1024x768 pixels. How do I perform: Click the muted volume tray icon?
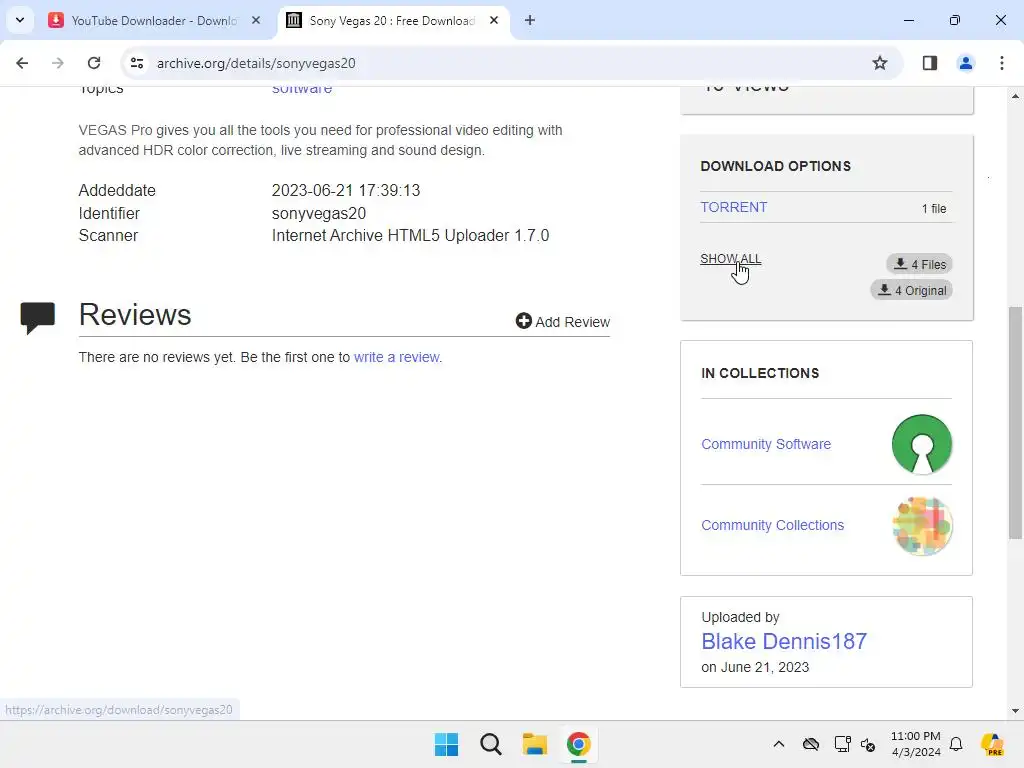click(x=868, y=744)
